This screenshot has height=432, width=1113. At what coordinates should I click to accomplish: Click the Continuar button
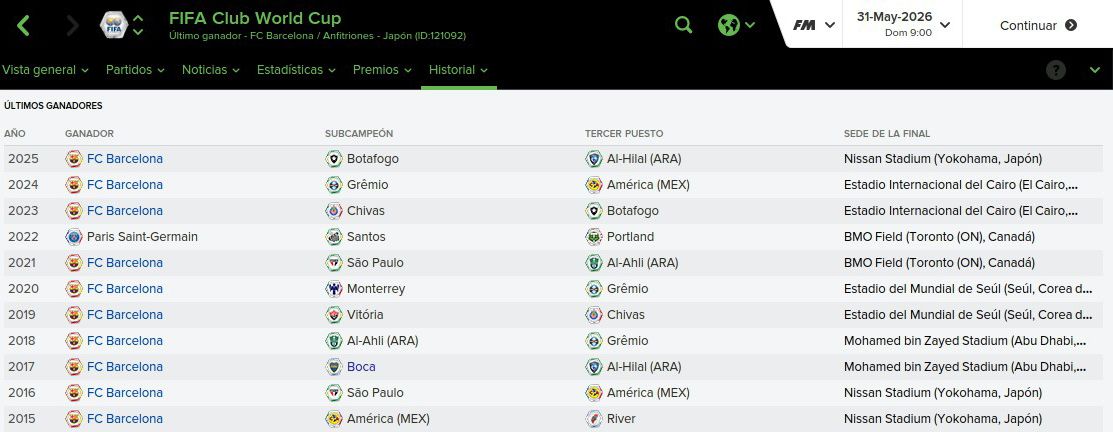coord(1038,26)
